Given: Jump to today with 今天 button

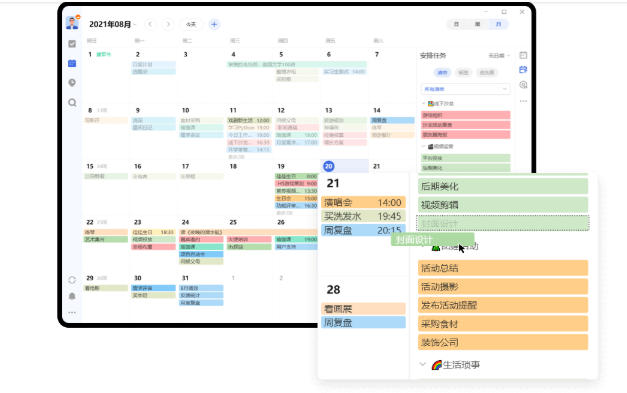Looking at the screenshot, I should tap(191, 24).
